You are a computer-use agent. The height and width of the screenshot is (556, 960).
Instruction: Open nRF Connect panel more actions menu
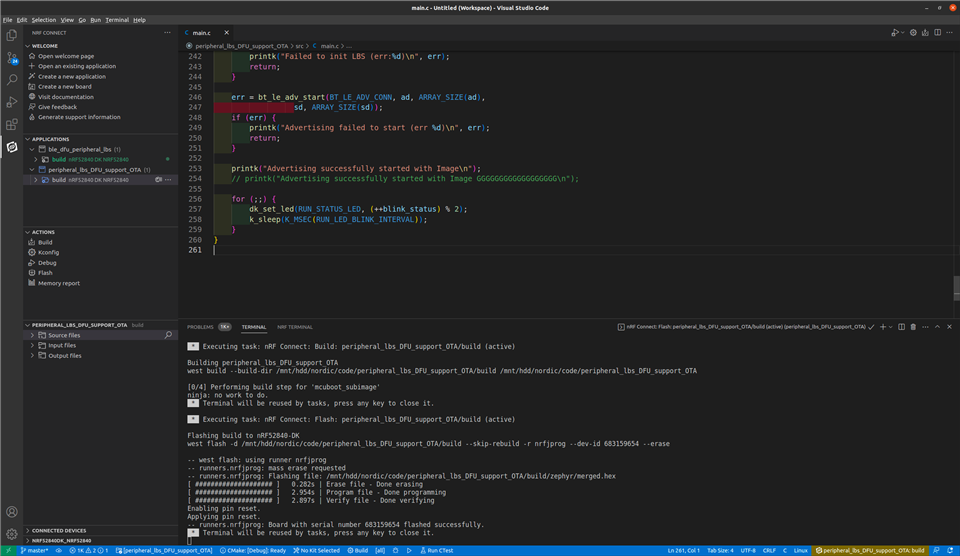coord(167,33)
